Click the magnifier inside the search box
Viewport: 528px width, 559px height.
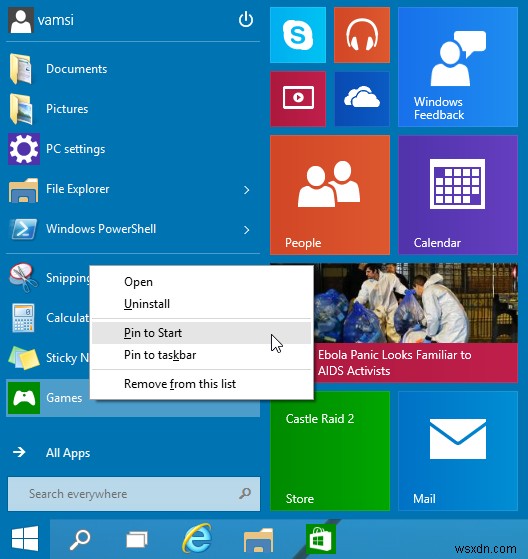pos(245,493)
